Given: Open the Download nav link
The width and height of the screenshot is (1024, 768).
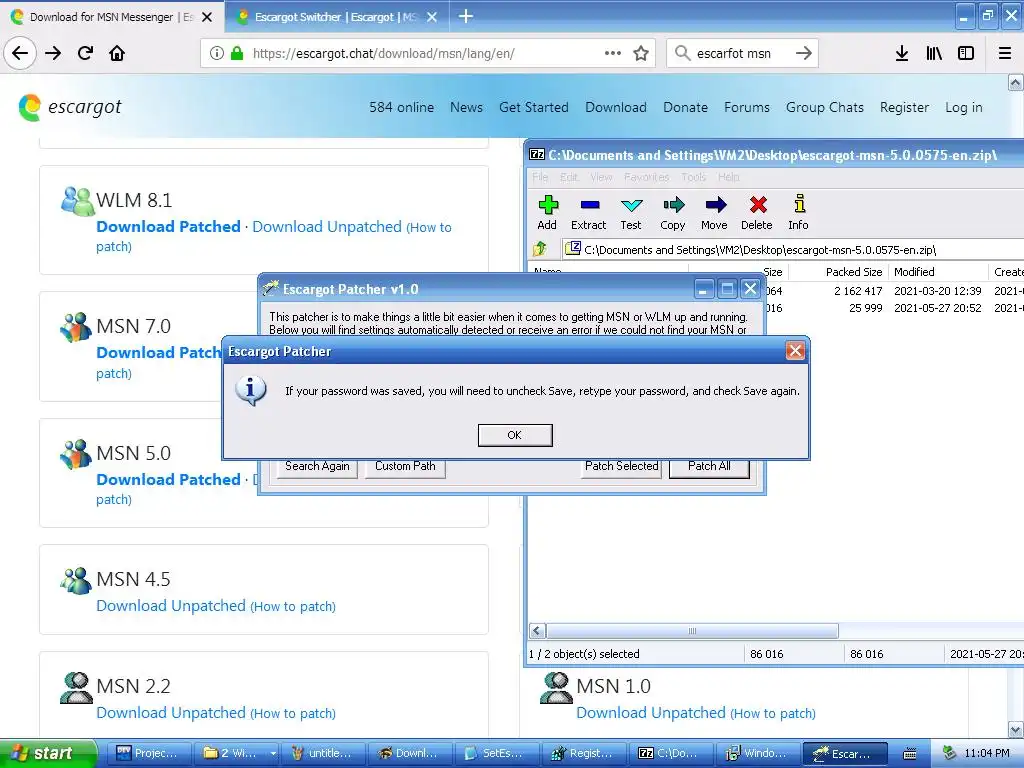Looking at the screenshot, I should pos(616,107).
